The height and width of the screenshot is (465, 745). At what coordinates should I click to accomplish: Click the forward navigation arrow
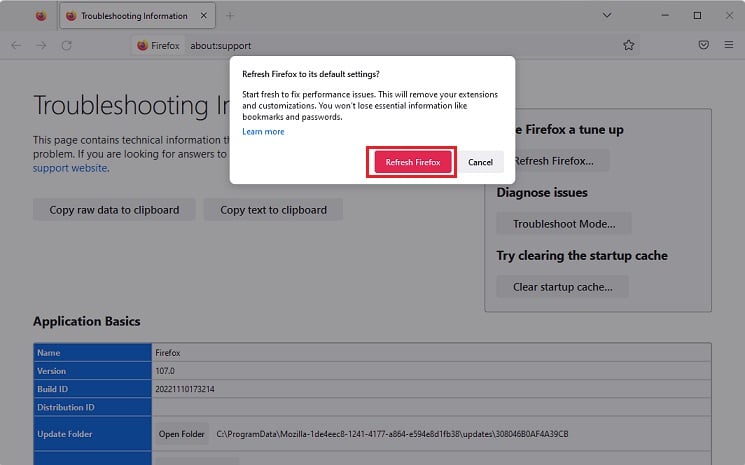(x=41, y=45)
